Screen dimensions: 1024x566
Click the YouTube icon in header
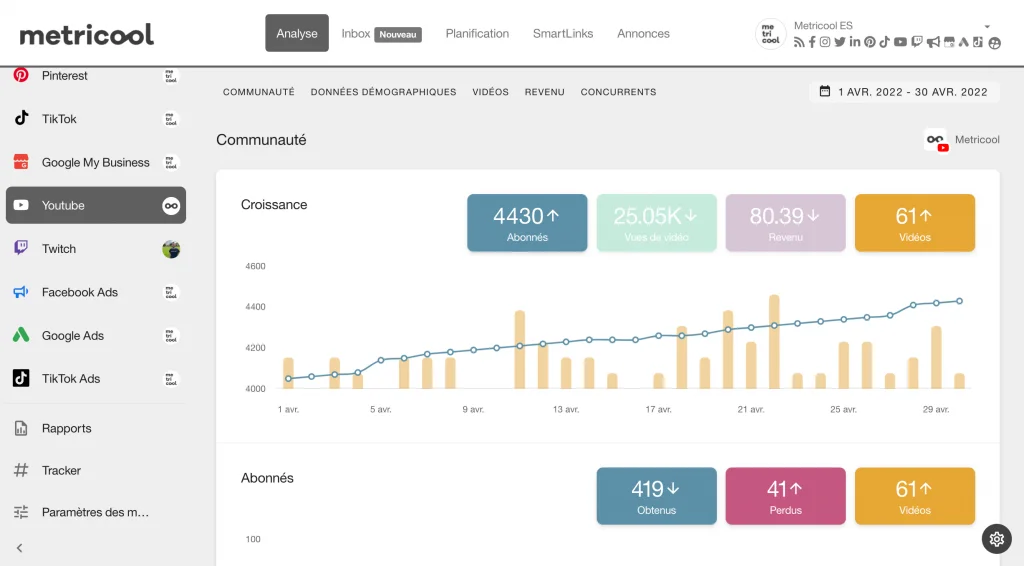click(901, 42)
